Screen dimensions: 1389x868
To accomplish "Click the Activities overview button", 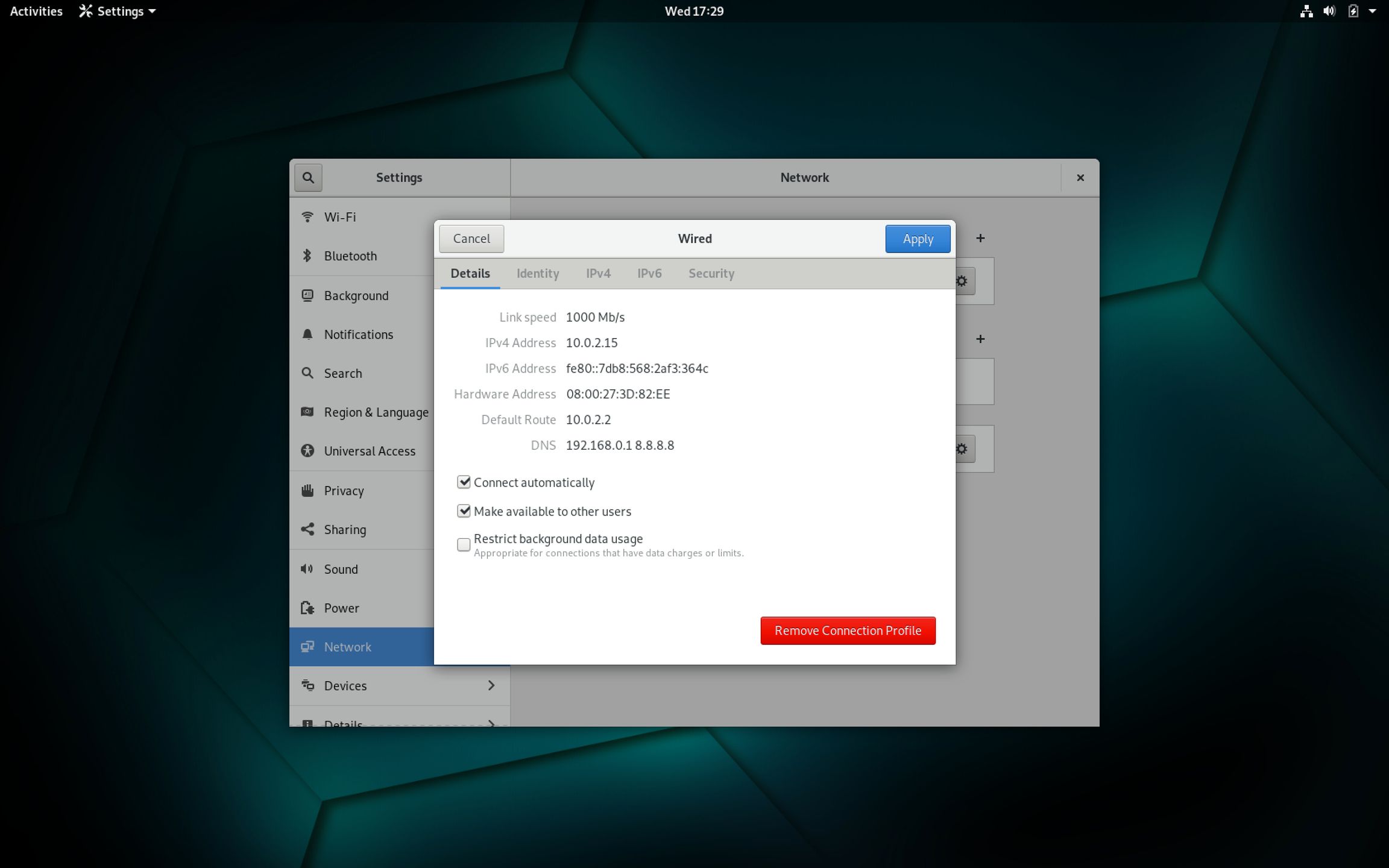I will pyautogui.click(x=36, y=11).
